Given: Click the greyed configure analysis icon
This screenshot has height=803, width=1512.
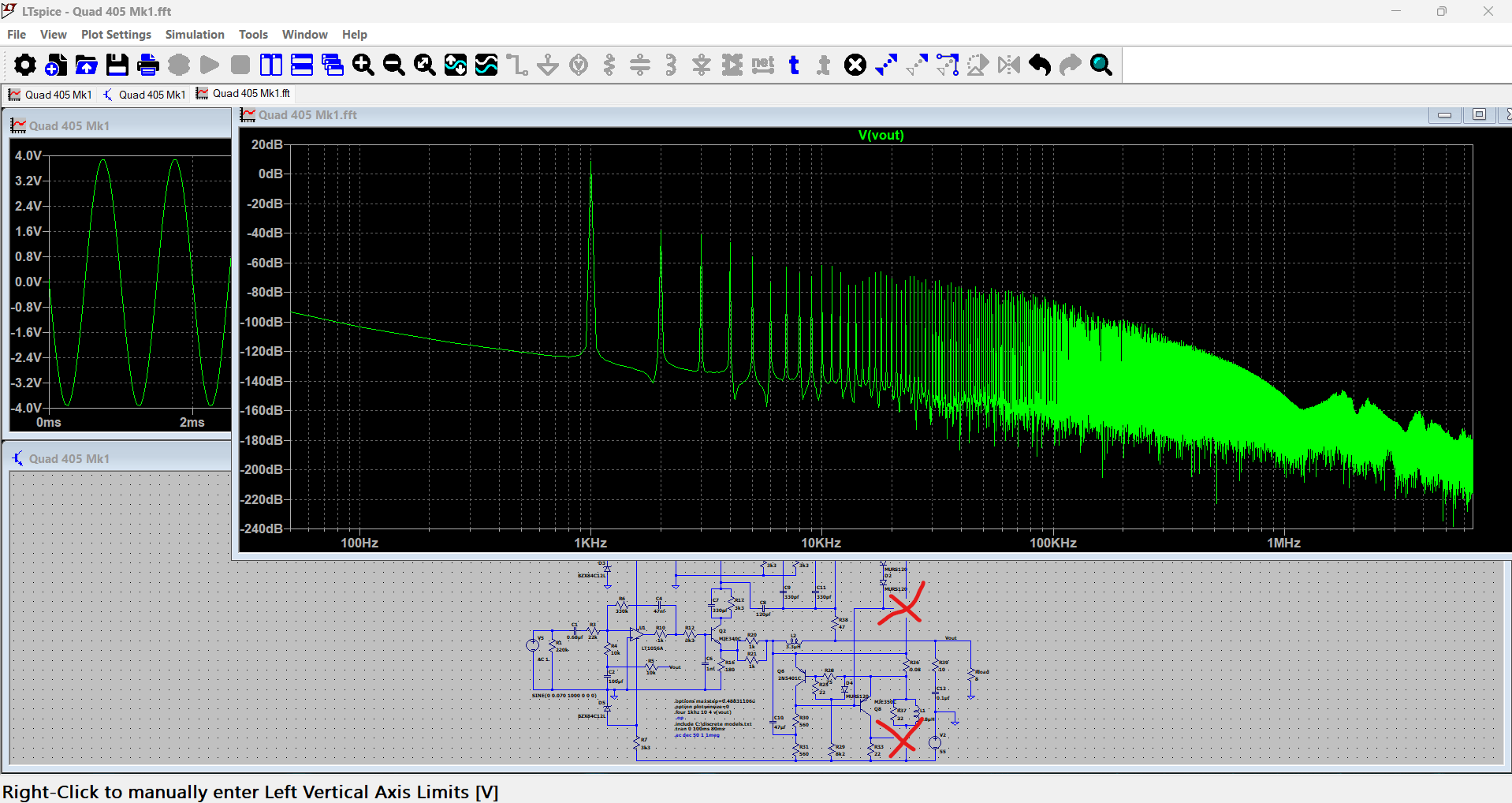Looking at the screenshot, I should (x=179, y=65).
